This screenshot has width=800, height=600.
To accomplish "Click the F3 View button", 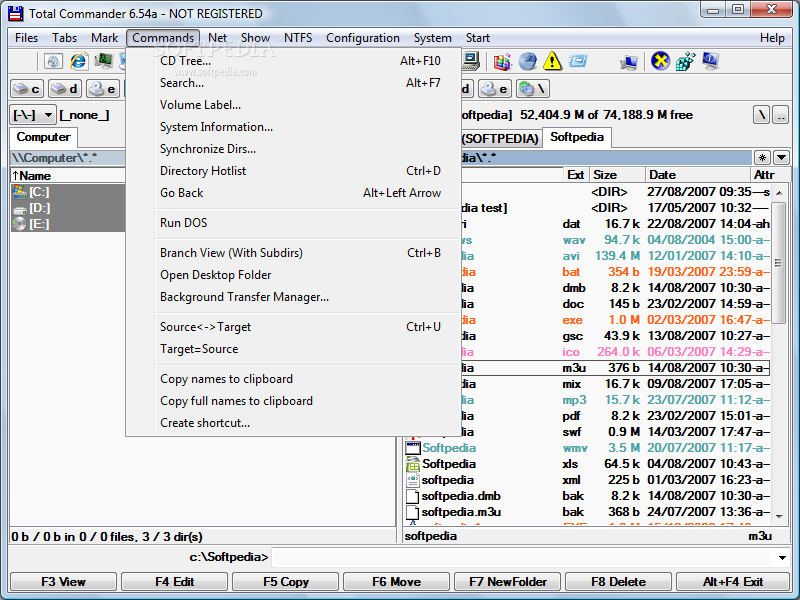I will click(x=63, y=582).
